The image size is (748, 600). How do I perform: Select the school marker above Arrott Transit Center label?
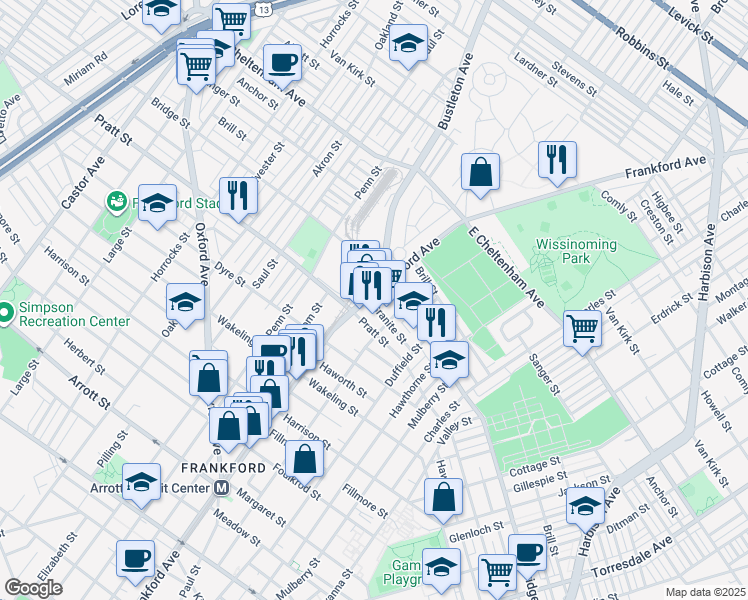click(141, 480)
